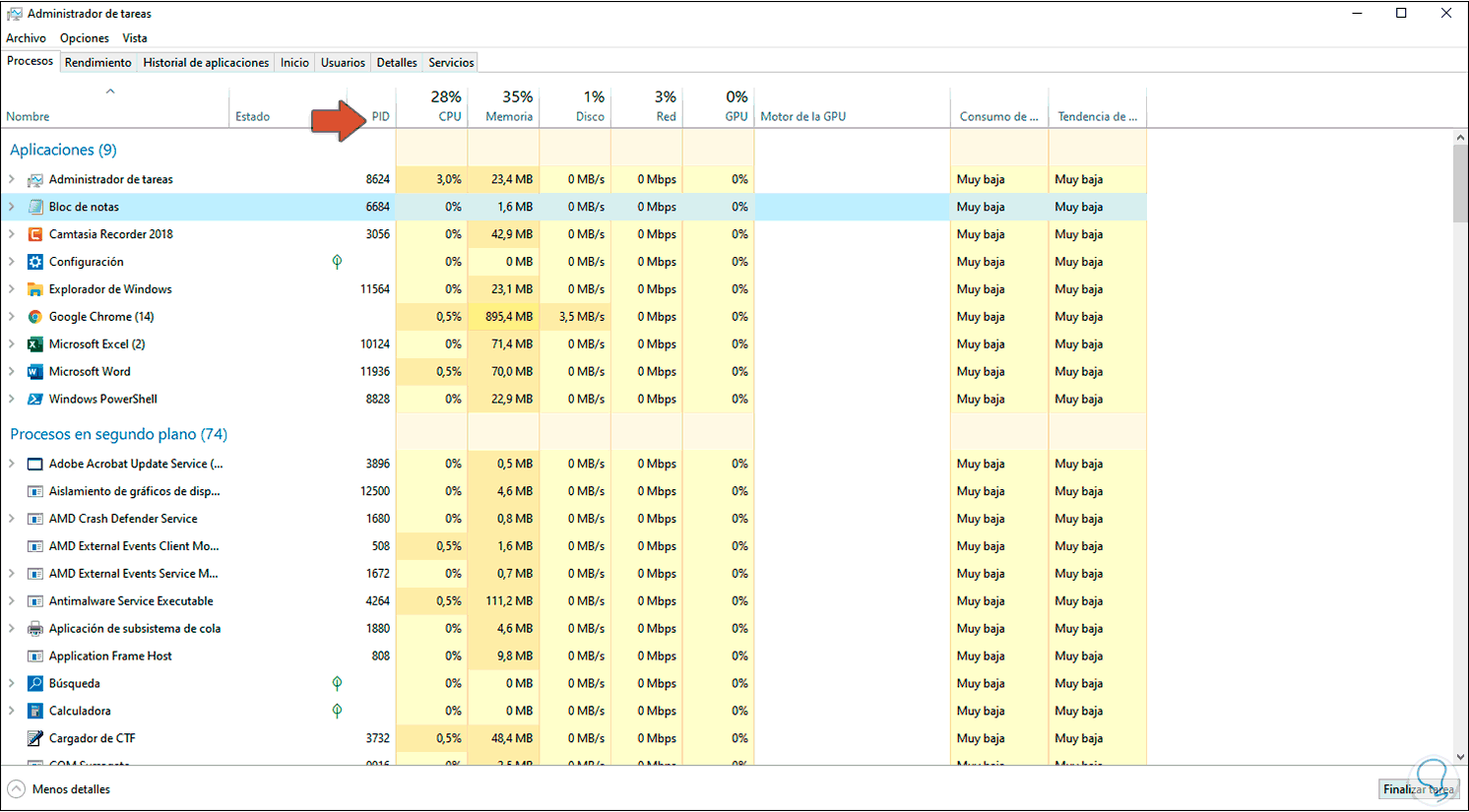Click the Bloc de notas icon
This screenshot has height=812, width=1469.
[35, 207]
